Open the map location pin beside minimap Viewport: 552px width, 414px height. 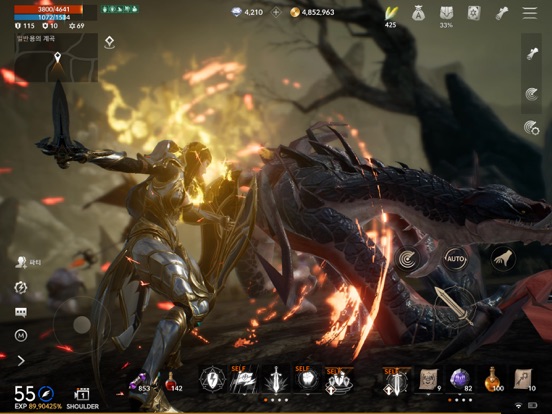[109, 43]
